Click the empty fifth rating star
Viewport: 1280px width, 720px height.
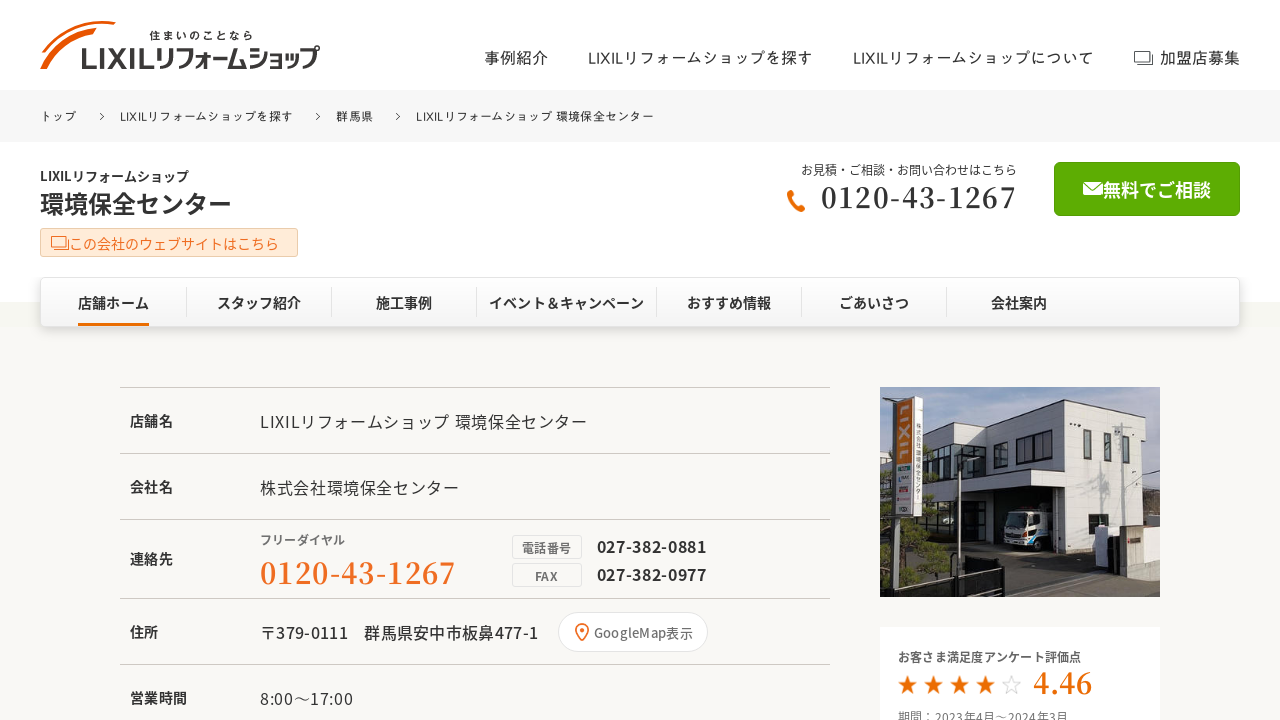pyautogui.click(x=1011, y=685)
